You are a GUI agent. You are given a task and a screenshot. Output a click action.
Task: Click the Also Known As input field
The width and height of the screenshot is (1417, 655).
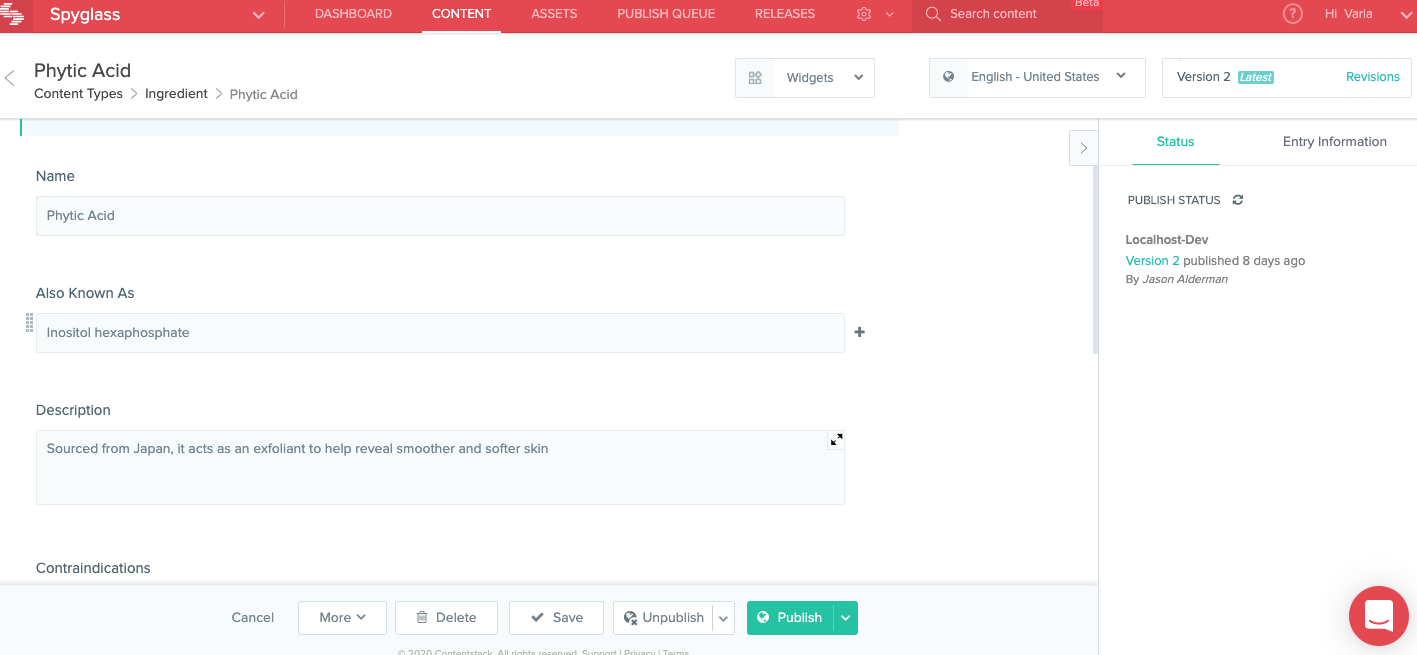pyautogui.click(x=440, y=333)
